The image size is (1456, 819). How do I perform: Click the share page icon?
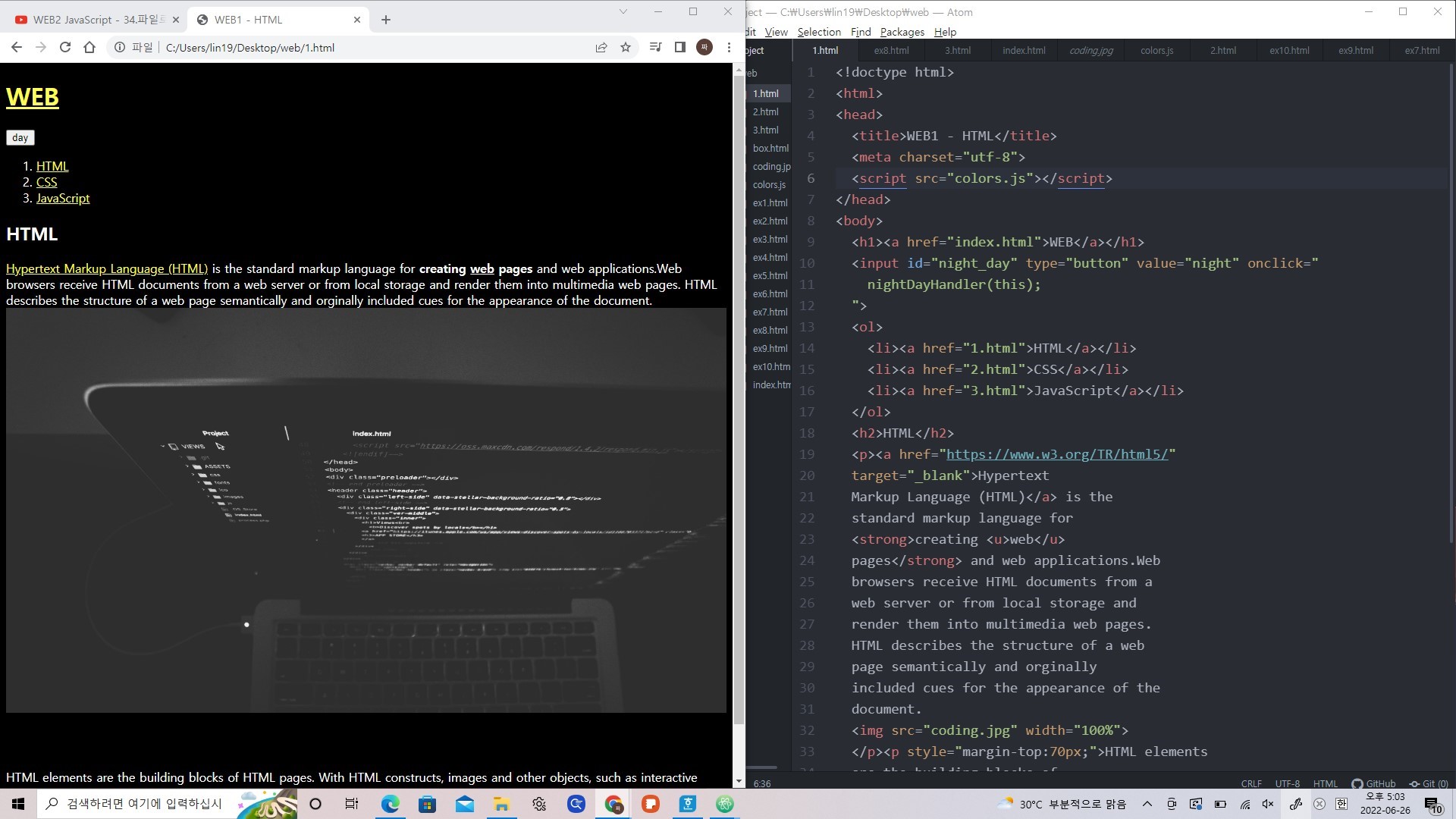(601, 47)
